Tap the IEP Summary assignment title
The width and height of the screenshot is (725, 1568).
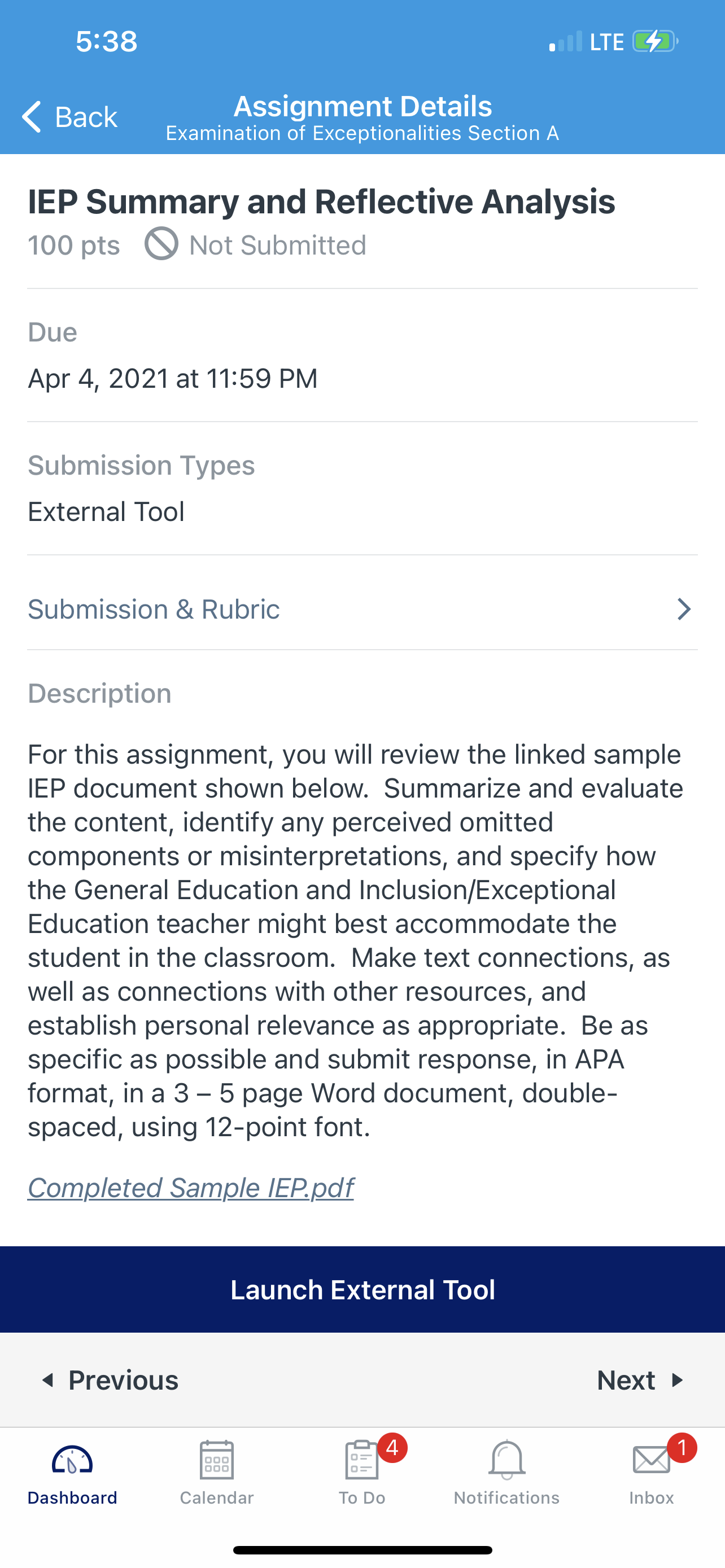click(x=321, y=202)
